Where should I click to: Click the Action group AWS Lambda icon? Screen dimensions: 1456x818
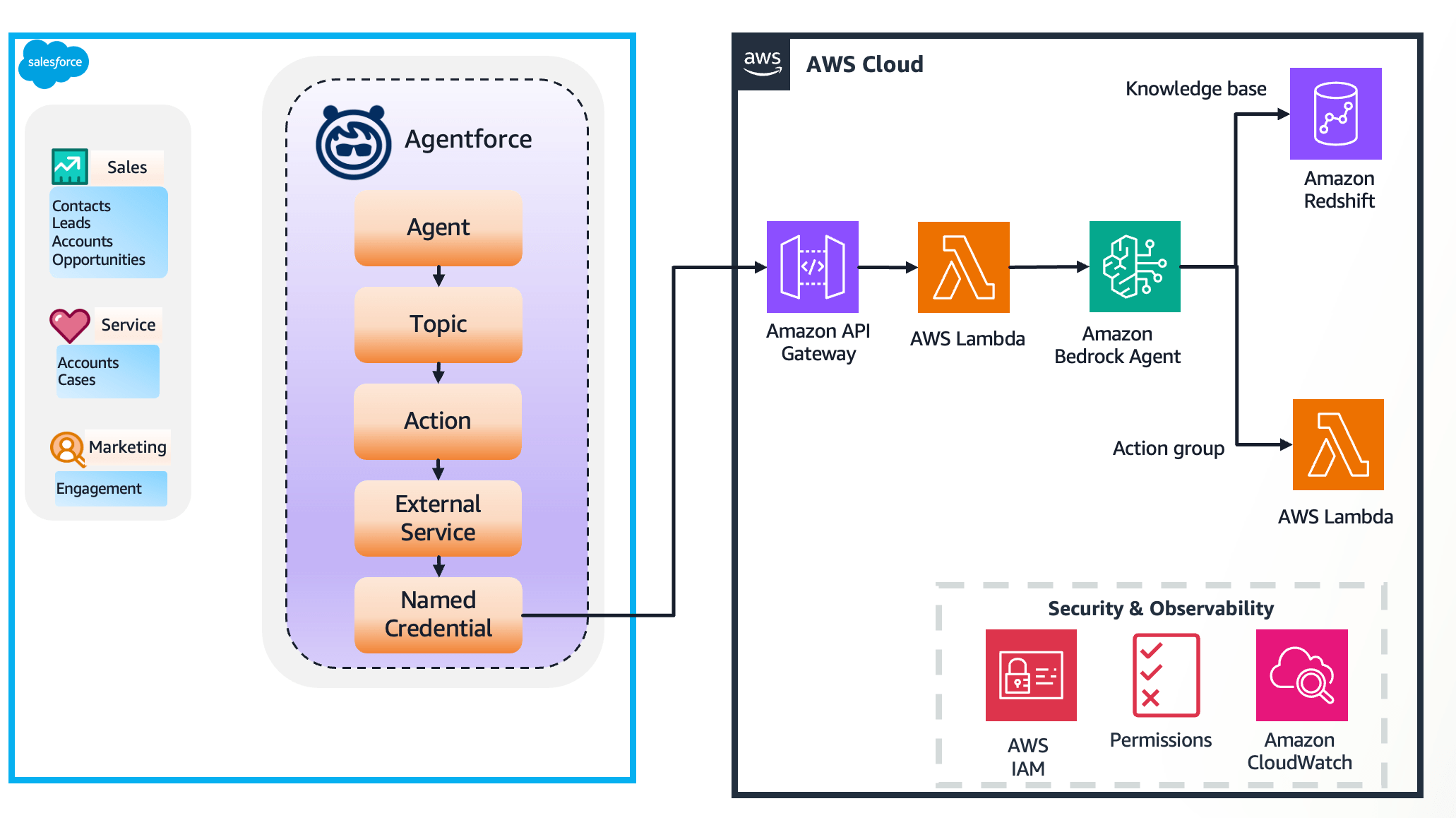(x=1337, y=444)
